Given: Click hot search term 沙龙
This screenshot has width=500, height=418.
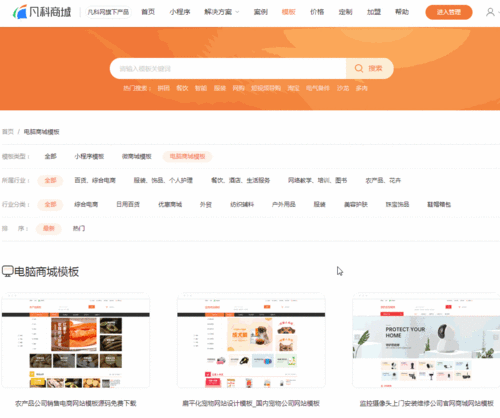Looking at the screenshot, I should click(x=343, y=88).
